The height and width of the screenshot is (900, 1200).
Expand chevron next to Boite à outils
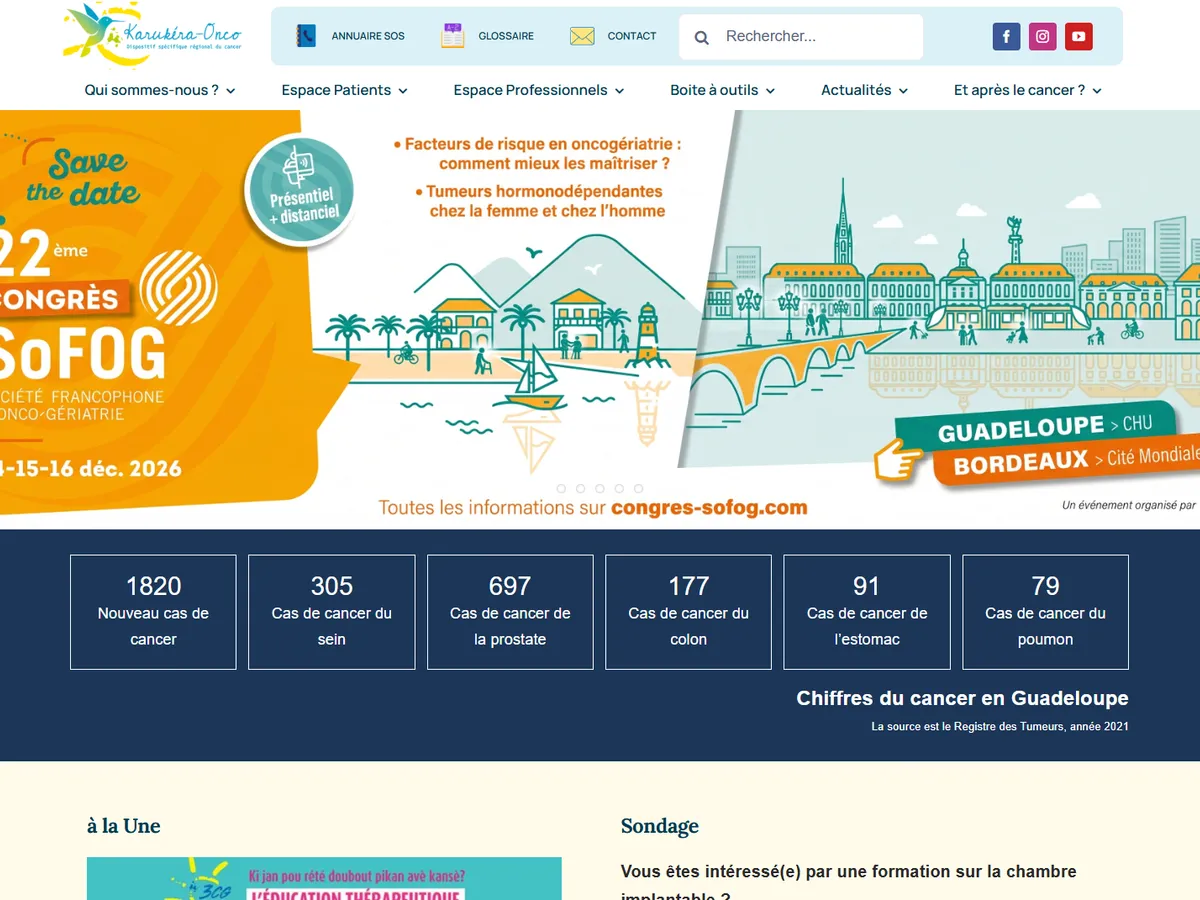770,91
